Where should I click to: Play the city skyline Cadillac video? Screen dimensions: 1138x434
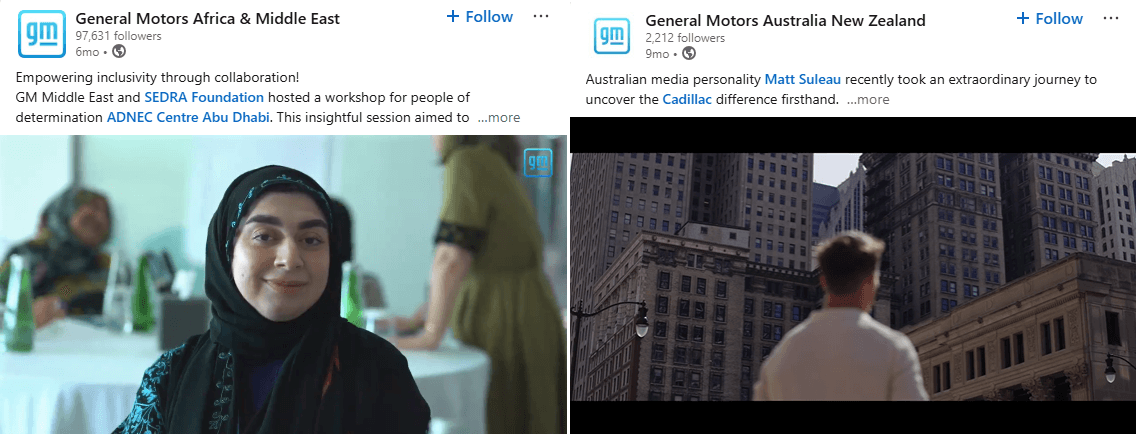click(x=853, y=276)
